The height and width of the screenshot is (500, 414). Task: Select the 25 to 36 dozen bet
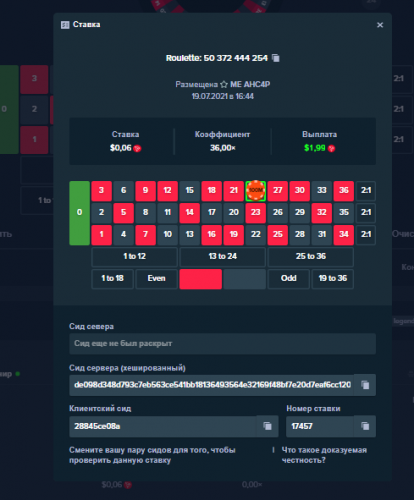tap(310, 257)
